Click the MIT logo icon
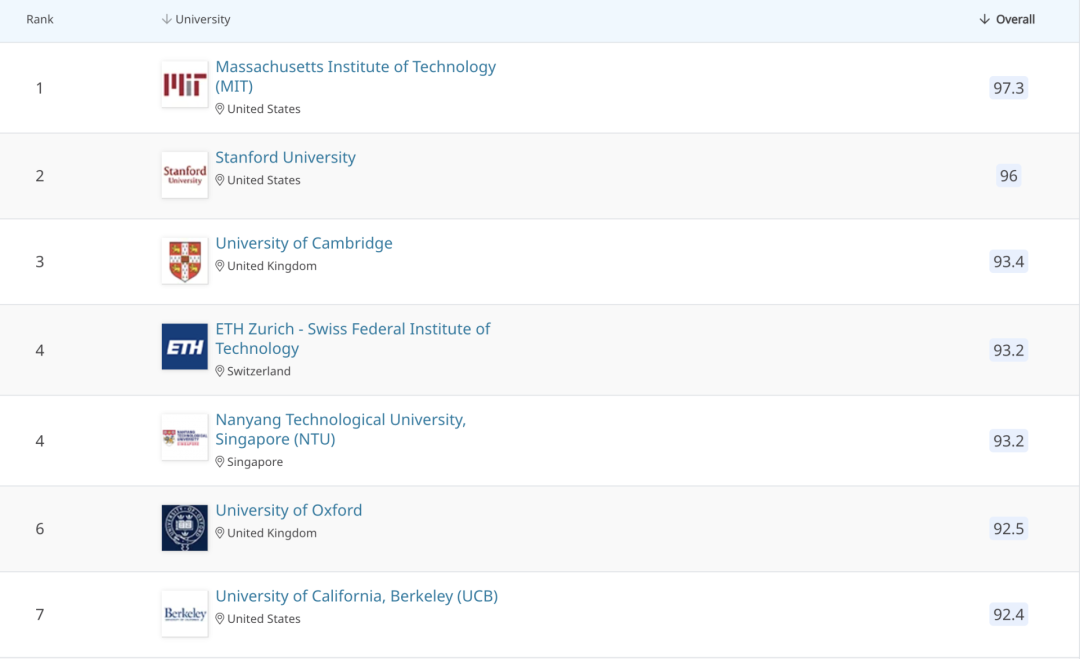This screenshot has width=1080, height=659. (184, 85)
